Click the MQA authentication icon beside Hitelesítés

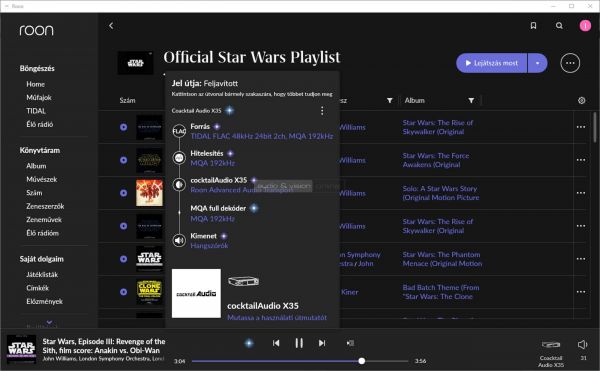[x=179, y=158]
